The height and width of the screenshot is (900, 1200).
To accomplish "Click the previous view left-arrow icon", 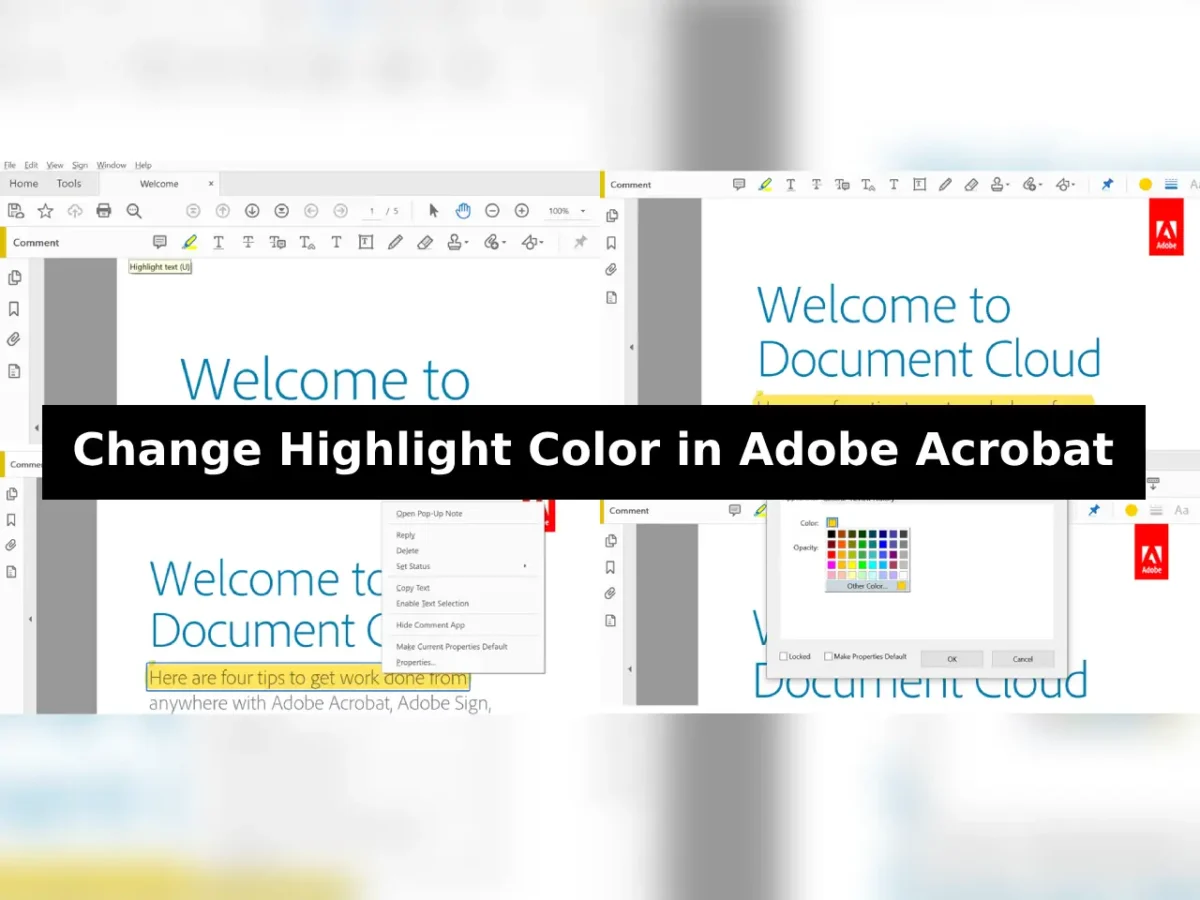I will tap(311, 210).
